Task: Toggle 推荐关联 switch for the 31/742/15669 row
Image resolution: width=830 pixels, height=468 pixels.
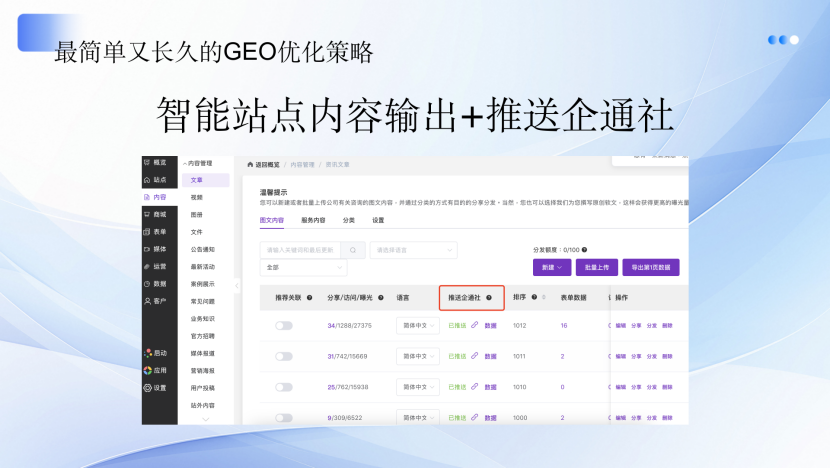Action: pos(284,357)
